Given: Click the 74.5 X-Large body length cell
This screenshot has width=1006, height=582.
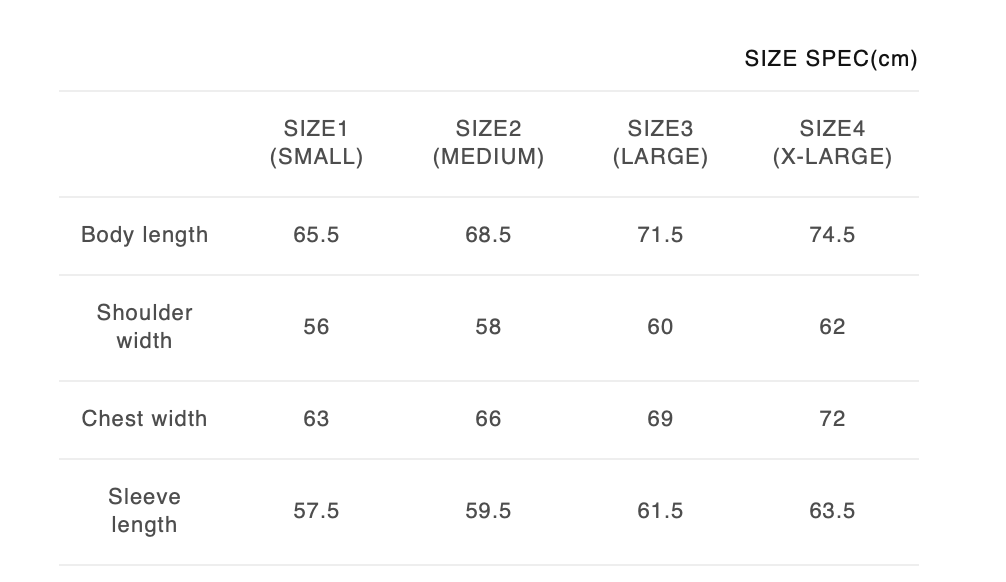Looking at the screenshot, I should pyautogui.click(x=832, y=235).
